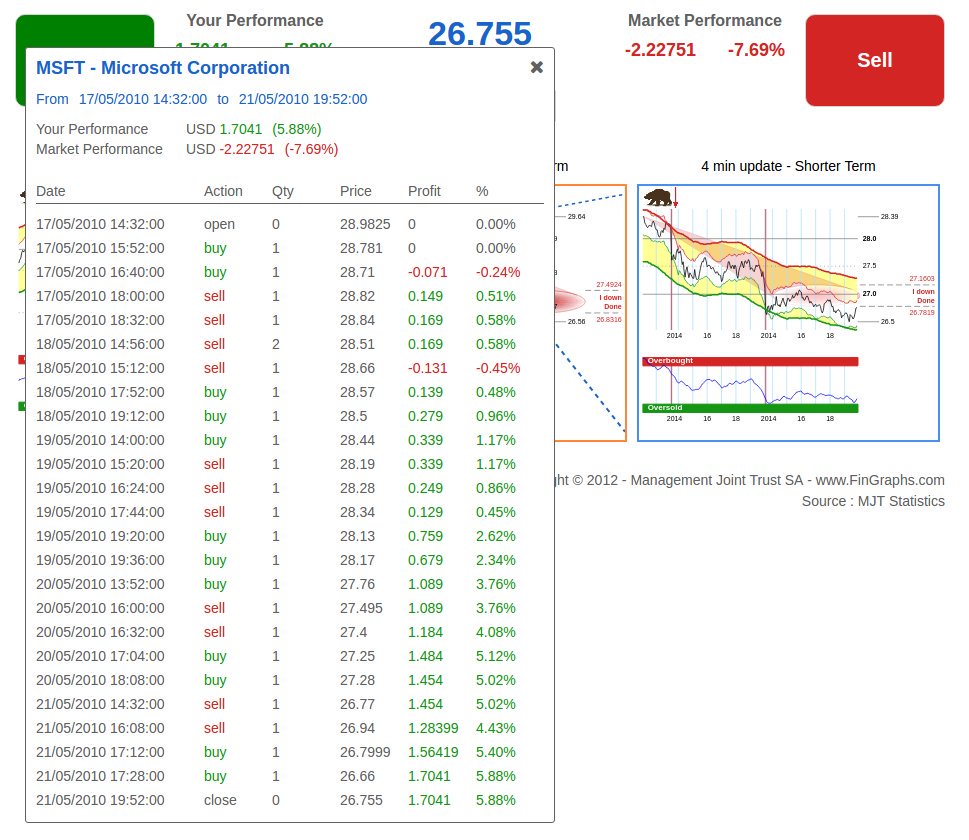The image size is (969, 840).
Task: Click price 28.34 in the table
Action: 357,512
